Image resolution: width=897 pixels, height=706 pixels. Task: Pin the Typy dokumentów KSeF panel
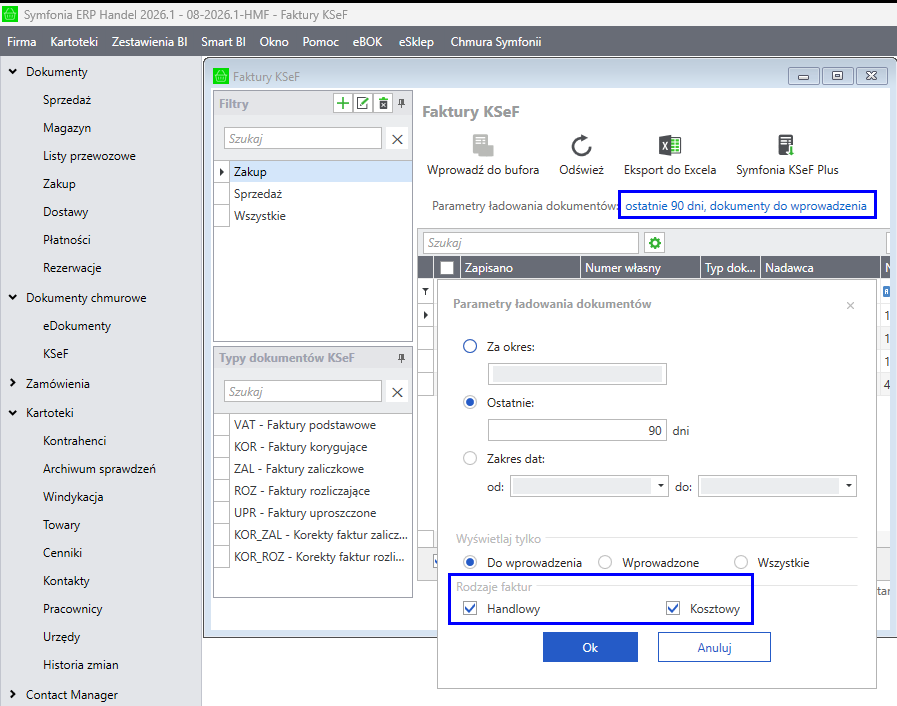pos(402,358)
